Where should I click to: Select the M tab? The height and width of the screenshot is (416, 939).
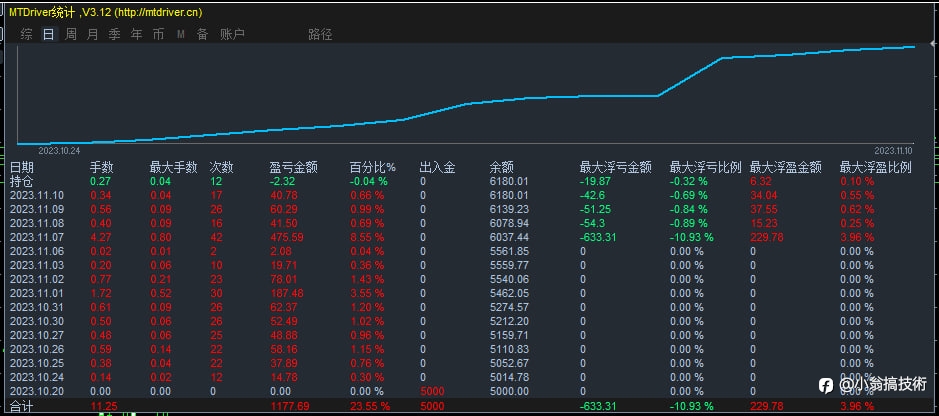[180, 35]
